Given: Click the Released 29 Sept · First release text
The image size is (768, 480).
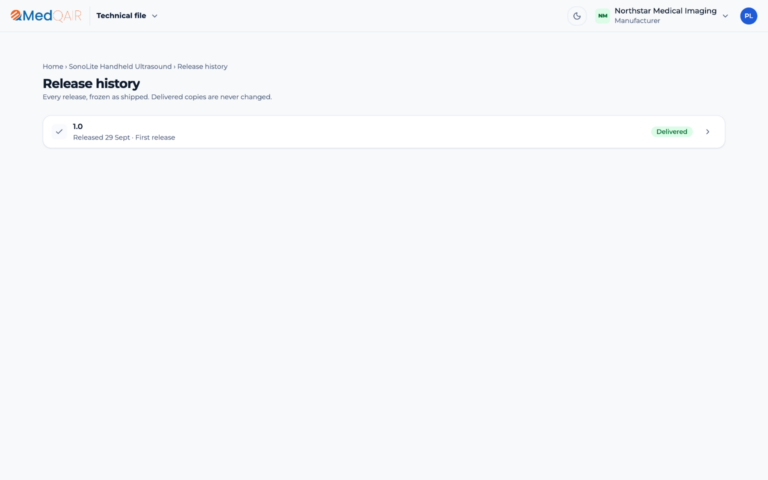Looking at the screenshot, I should click(124, 138).
